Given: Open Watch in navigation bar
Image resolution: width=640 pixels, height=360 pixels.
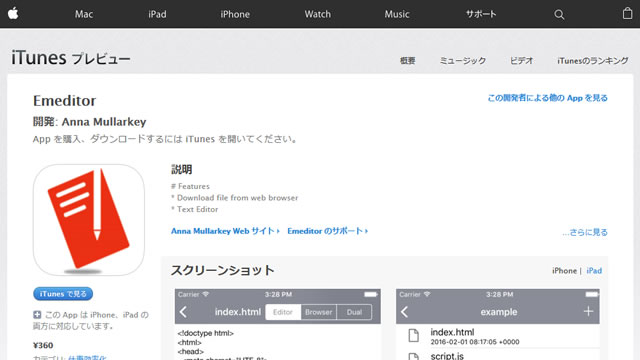Looking at the screenshot, I should (318, 14).
